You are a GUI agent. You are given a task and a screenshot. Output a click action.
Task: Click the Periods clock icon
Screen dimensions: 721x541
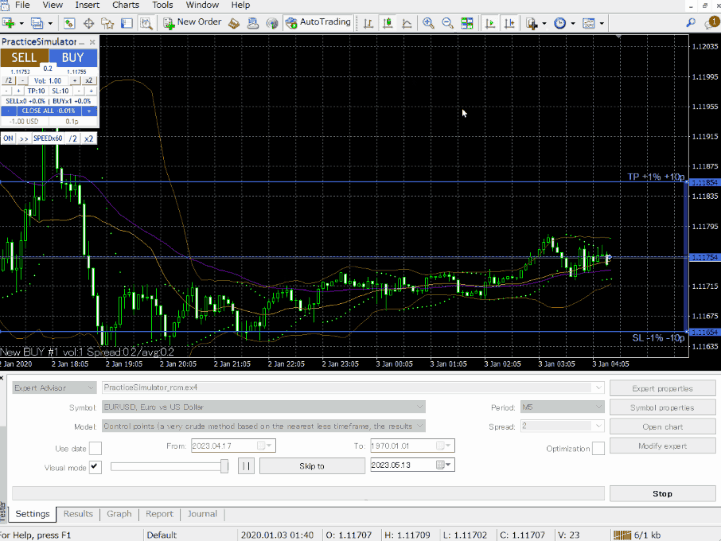click(x=560, y=23)
